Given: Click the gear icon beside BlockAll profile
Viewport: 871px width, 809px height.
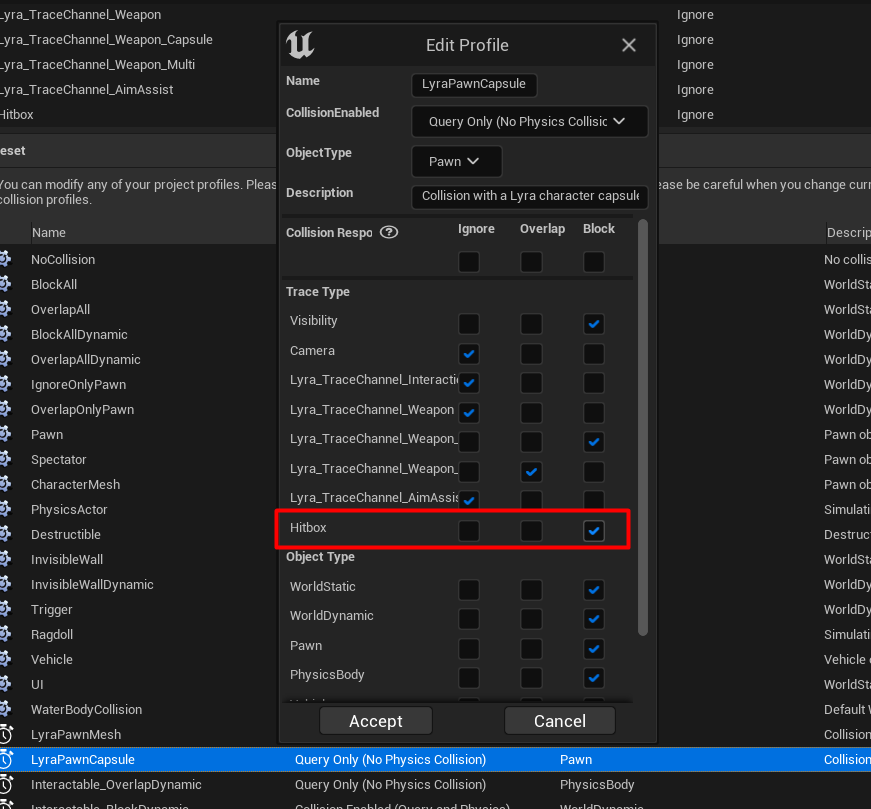Looking at the screenshot, I should click(5, 284).
